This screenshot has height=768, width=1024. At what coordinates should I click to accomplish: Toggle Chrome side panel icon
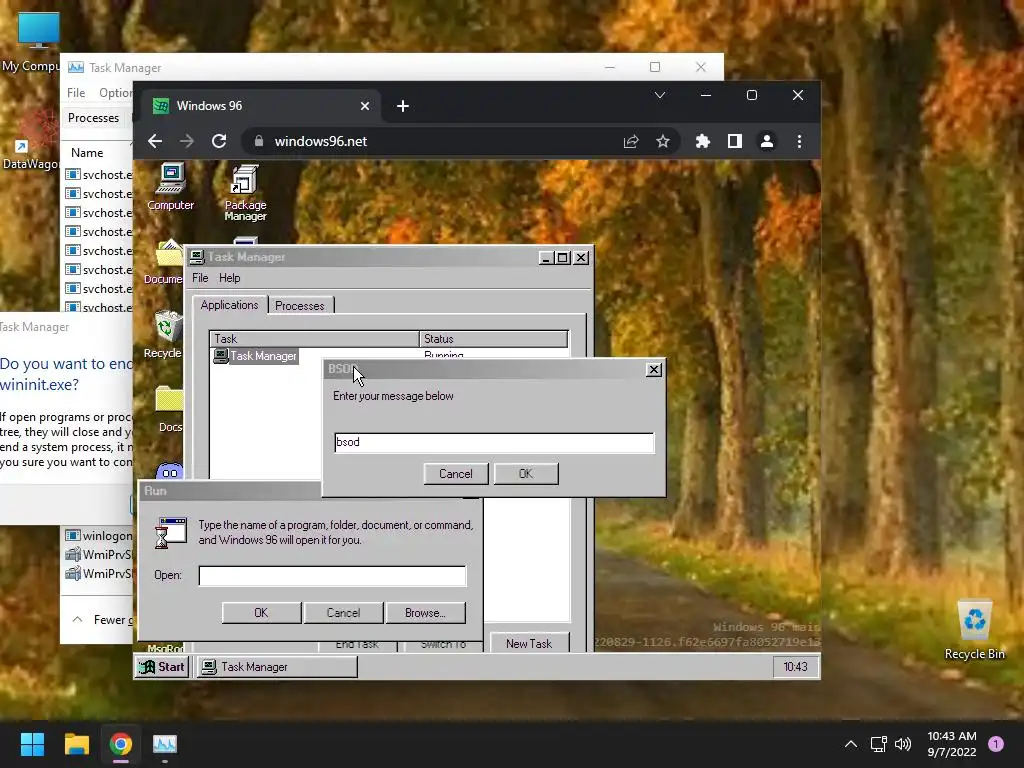(x=735, y=141)
